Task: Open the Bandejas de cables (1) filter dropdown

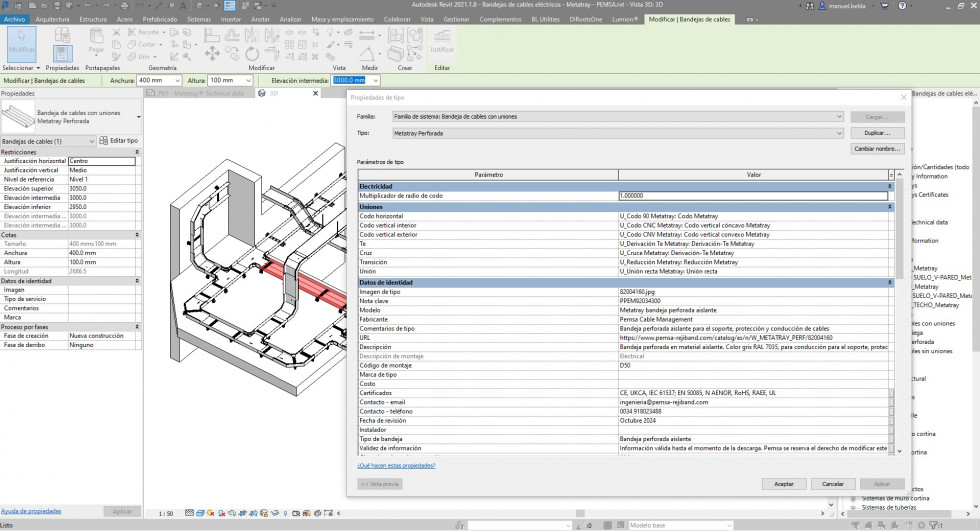Action: click(92, 141)
